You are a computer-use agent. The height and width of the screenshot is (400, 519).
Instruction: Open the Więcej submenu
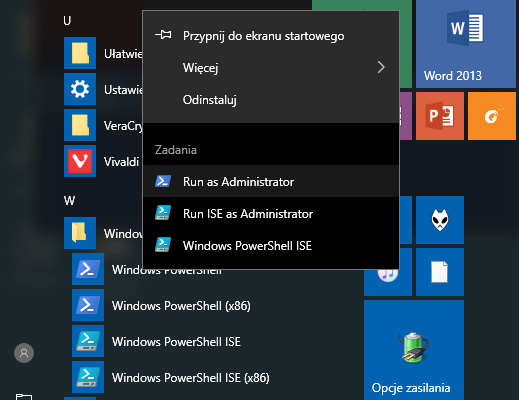271,68
